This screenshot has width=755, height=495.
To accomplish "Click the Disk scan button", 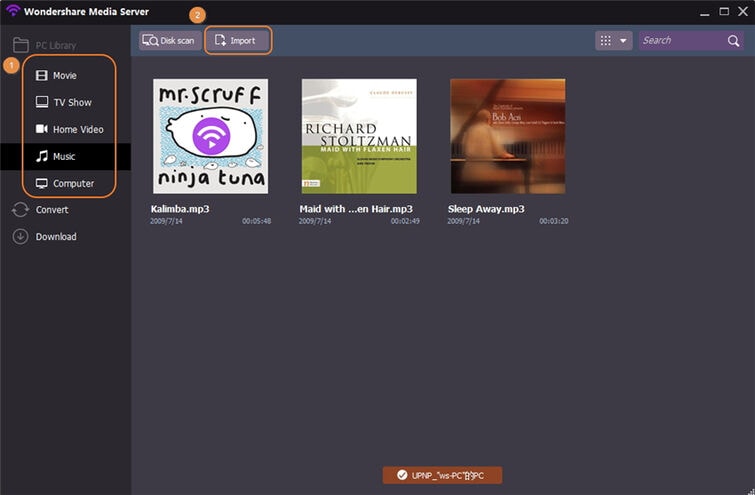I will [169, 40].
